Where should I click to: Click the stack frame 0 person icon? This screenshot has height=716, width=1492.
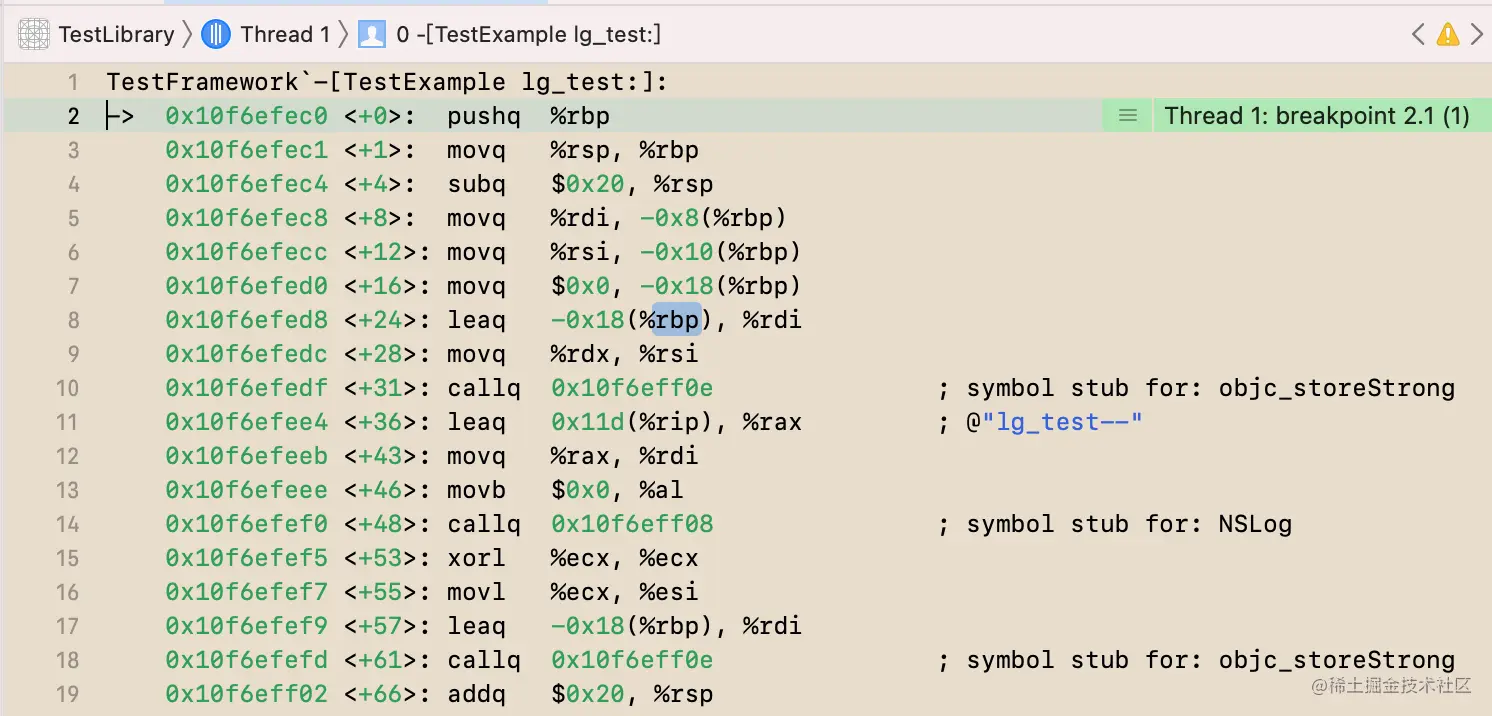372,35
